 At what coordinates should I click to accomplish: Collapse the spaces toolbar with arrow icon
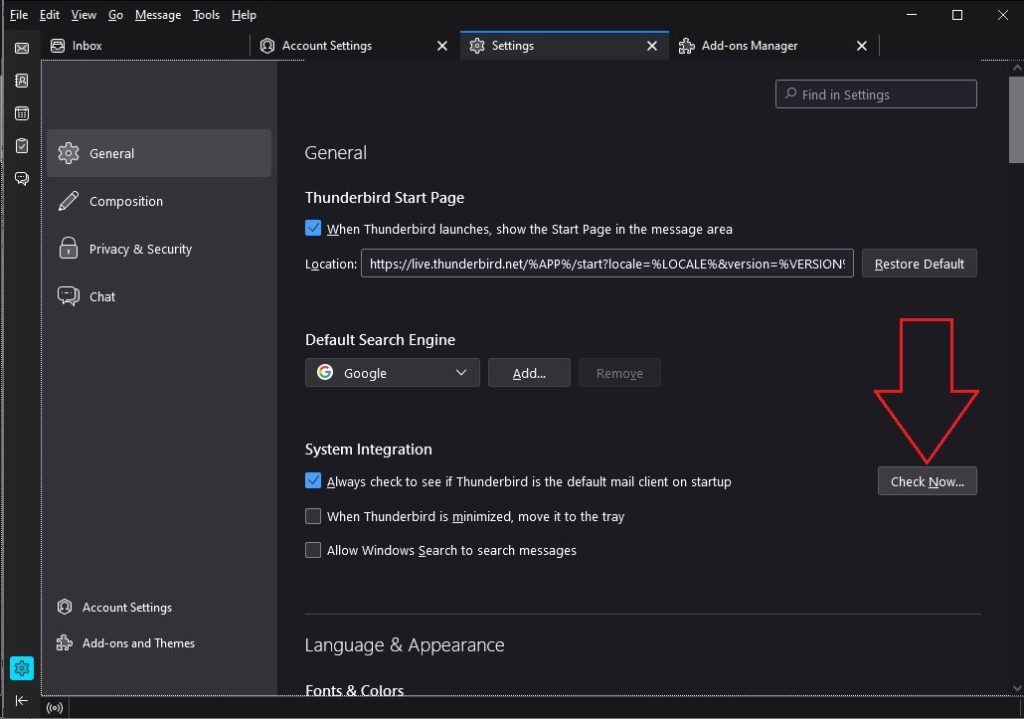coord(22,700)
